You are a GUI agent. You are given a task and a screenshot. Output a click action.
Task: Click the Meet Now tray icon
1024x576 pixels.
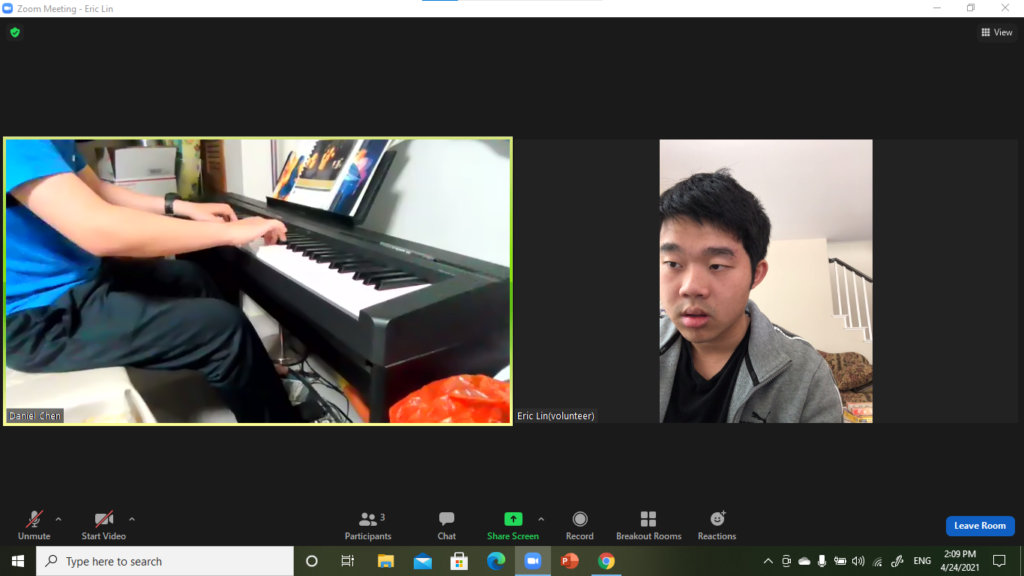coord(786,561)
